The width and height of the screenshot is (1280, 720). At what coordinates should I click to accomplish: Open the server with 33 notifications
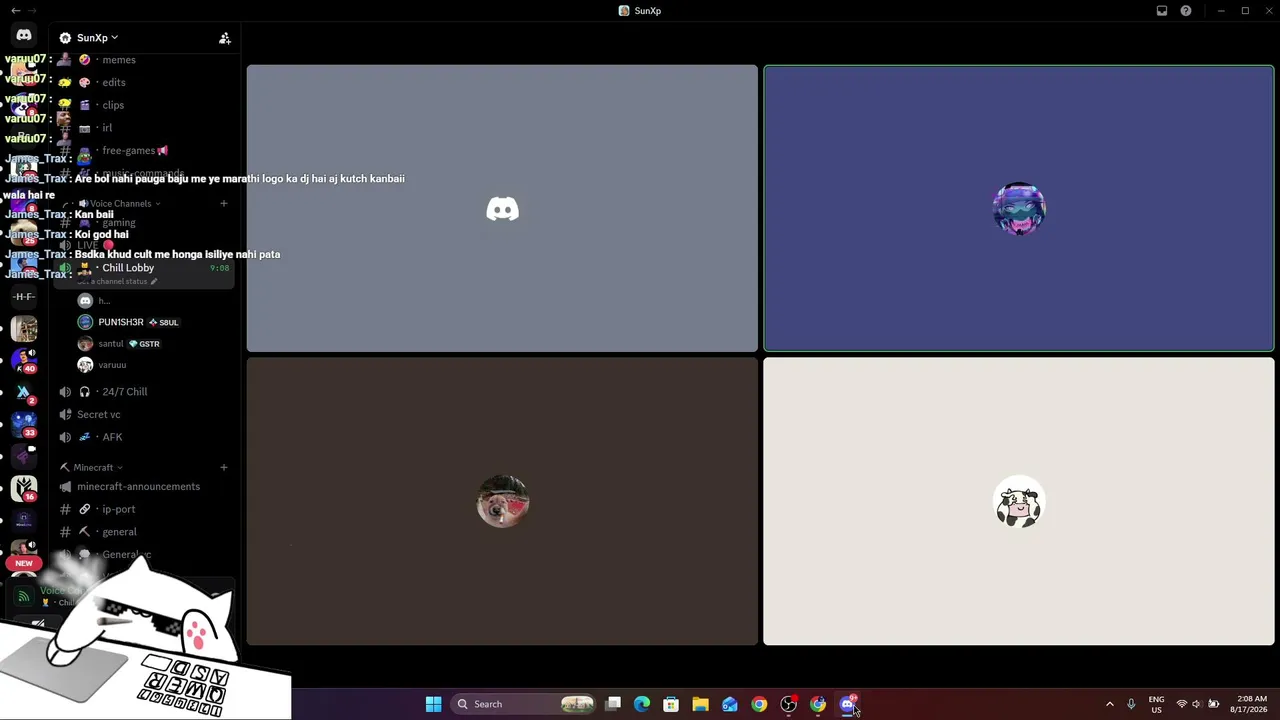click(24, 425)
